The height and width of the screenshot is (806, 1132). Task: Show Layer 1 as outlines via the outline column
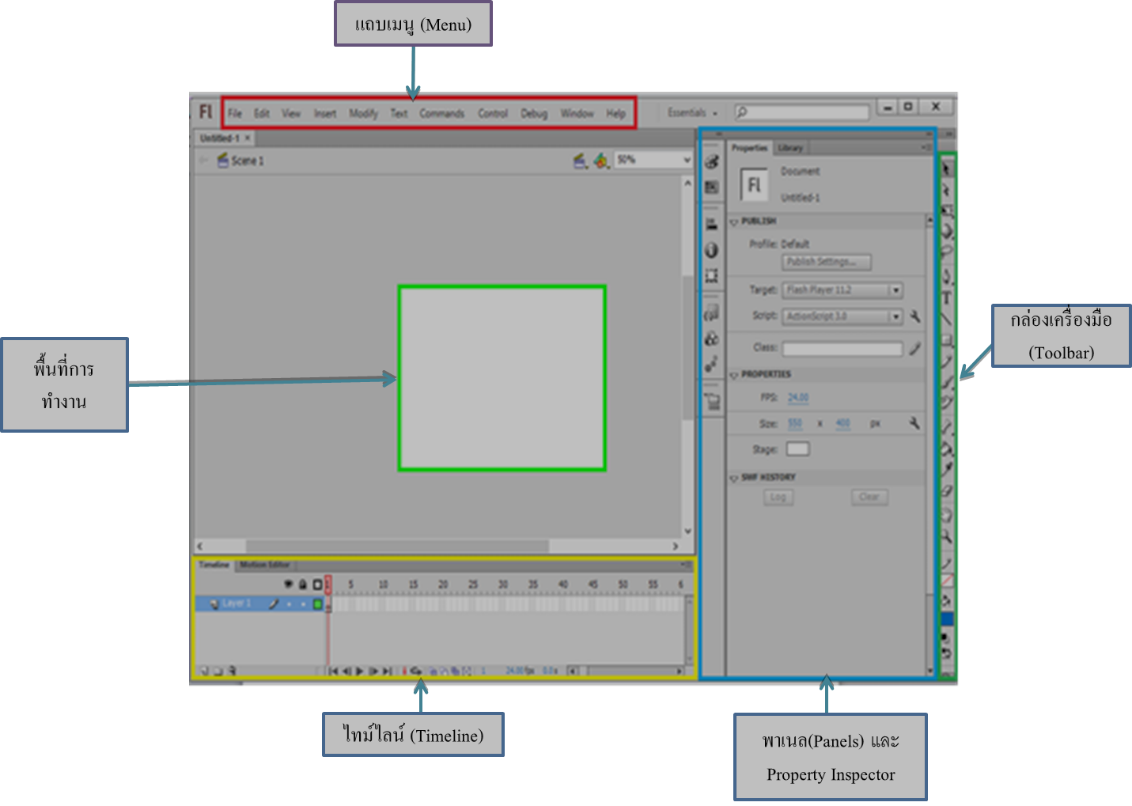[x=318, y=602]
